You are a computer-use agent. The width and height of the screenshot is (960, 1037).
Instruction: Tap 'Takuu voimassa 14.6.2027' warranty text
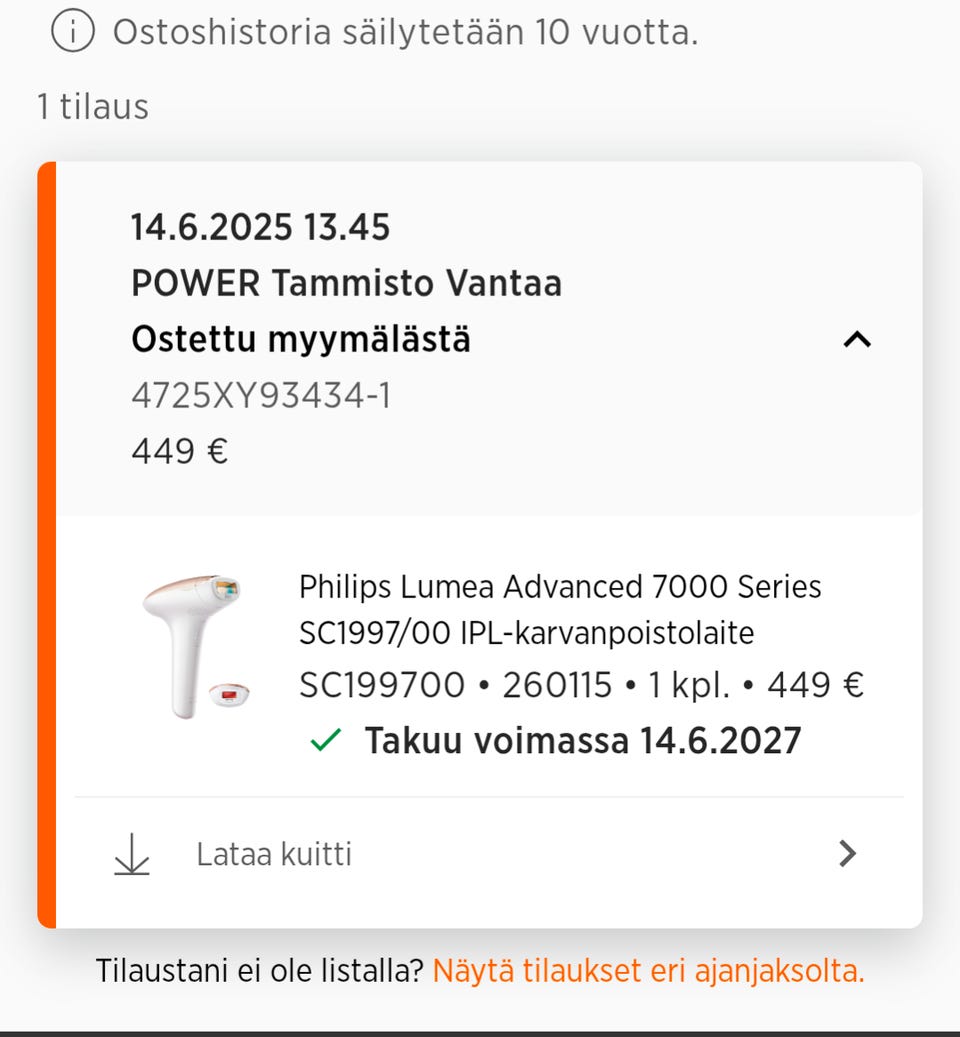582,741
